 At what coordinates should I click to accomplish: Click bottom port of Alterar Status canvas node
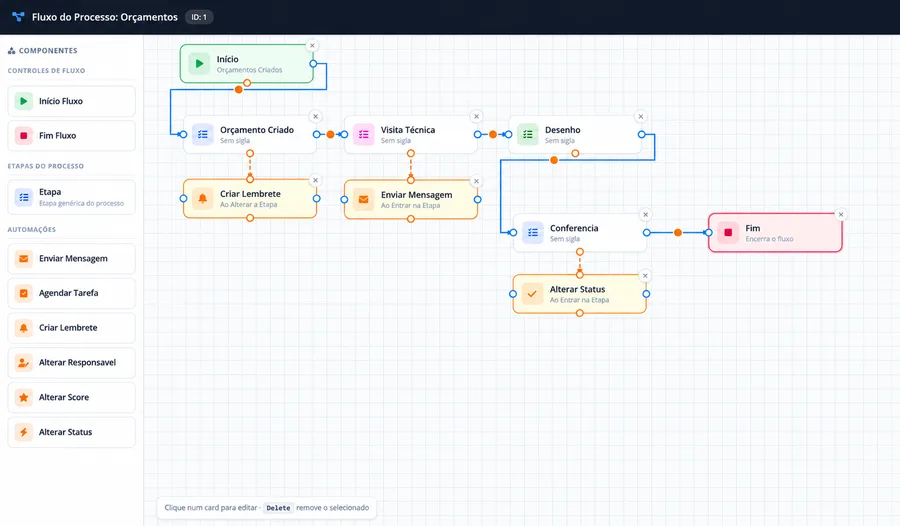click(580, 313)
